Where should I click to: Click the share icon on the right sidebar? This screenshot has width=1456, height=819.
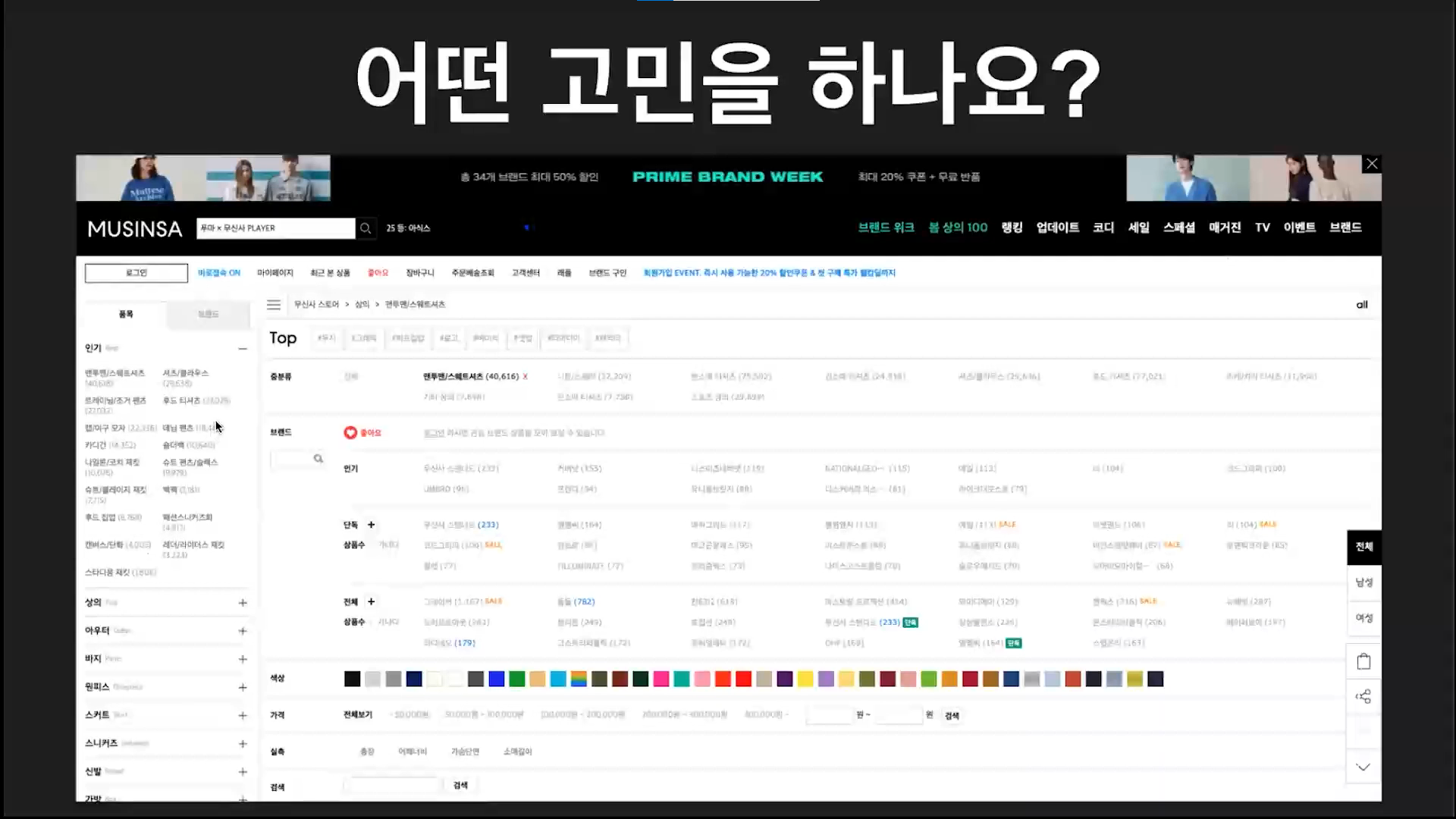click(x=1363, y=697)
